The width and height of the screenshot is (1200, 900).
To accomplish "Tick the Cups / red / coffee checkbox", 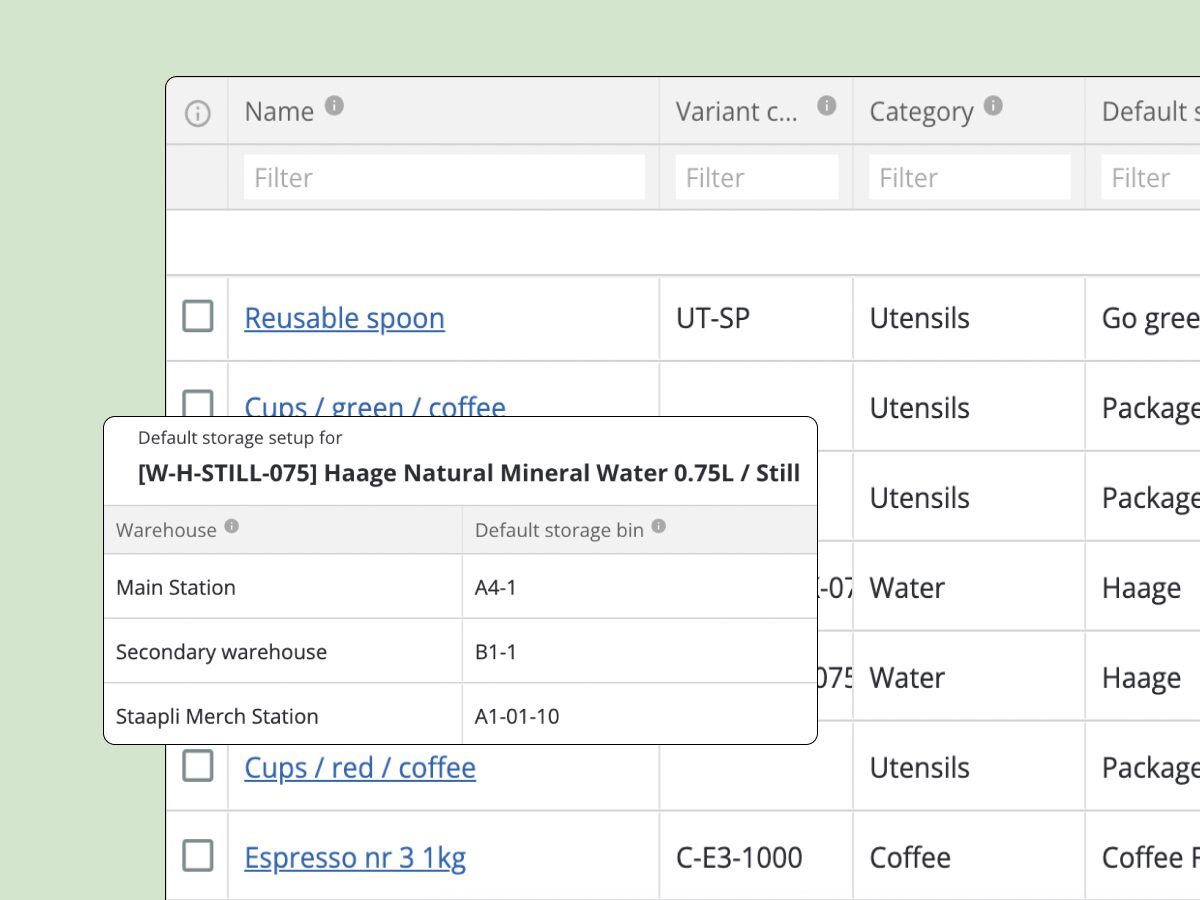I will coord(197,766).
